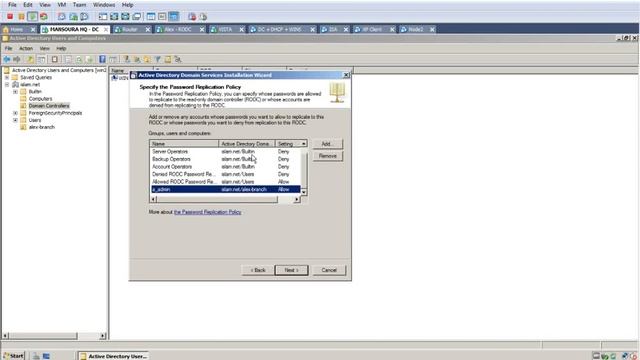Click the create new user icon
The width and height of the screenshot is (640, 360).
(x=127, y=60)
